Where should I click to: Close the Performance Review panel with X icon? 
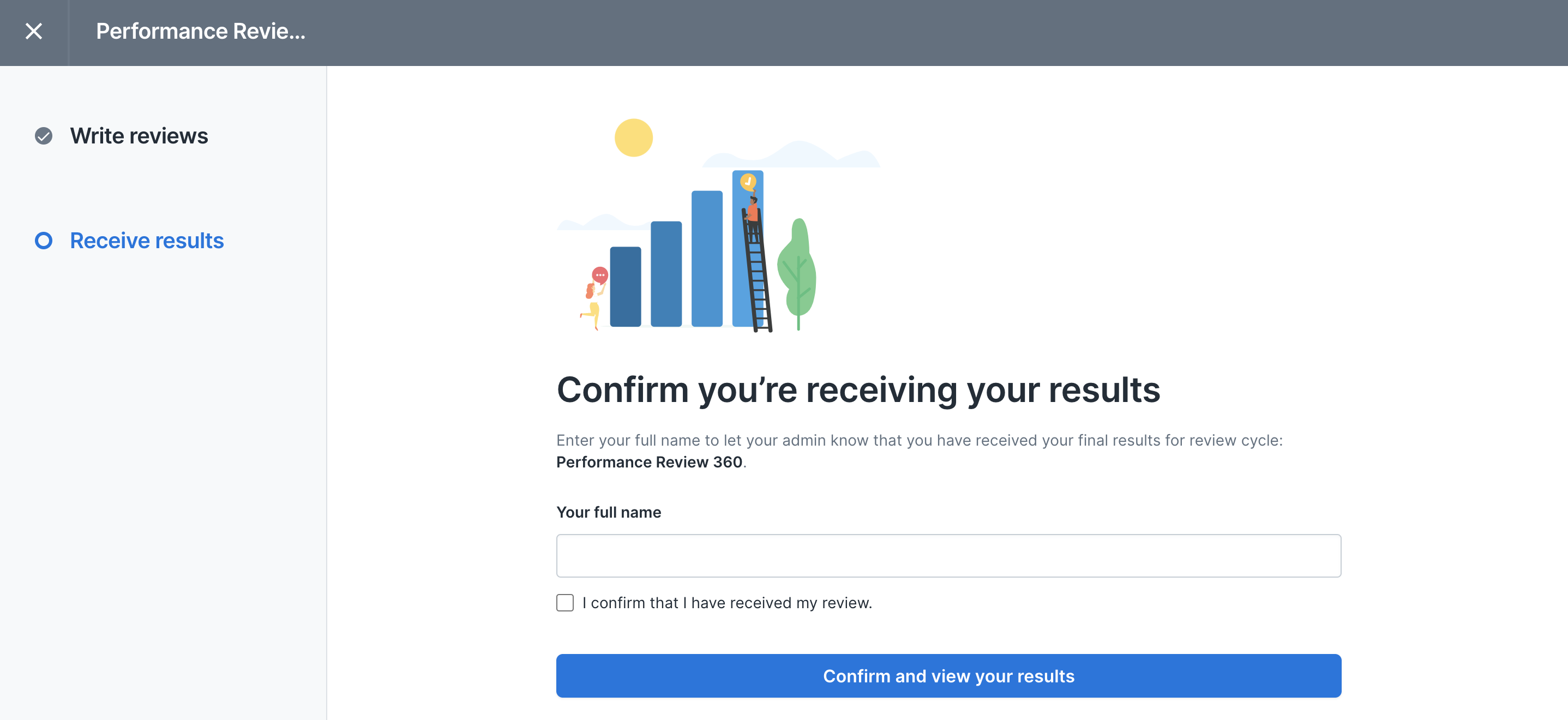33,31
